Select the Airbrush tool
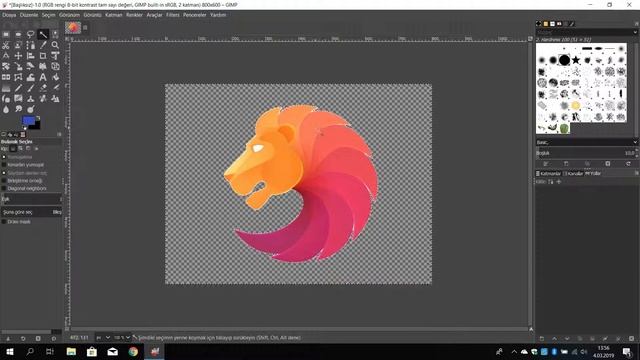Viewport: 640px width, 360px height. point(55,88)
